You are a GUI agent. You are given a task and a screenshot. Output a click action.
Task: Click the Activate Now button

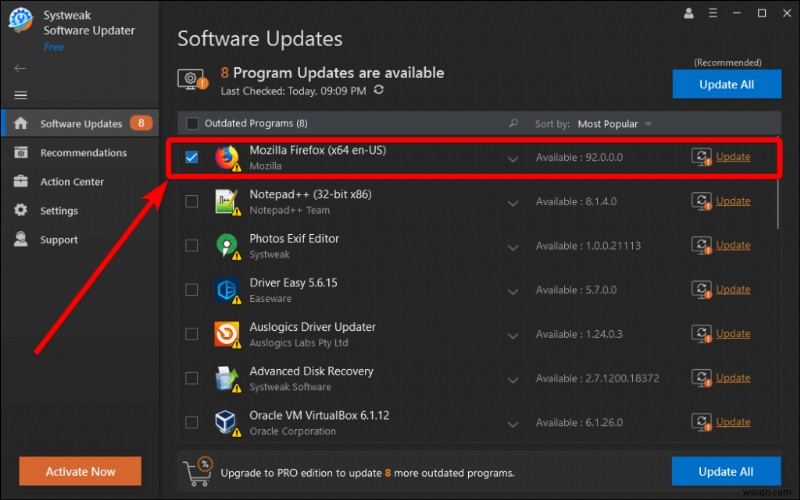click(80, 471)
